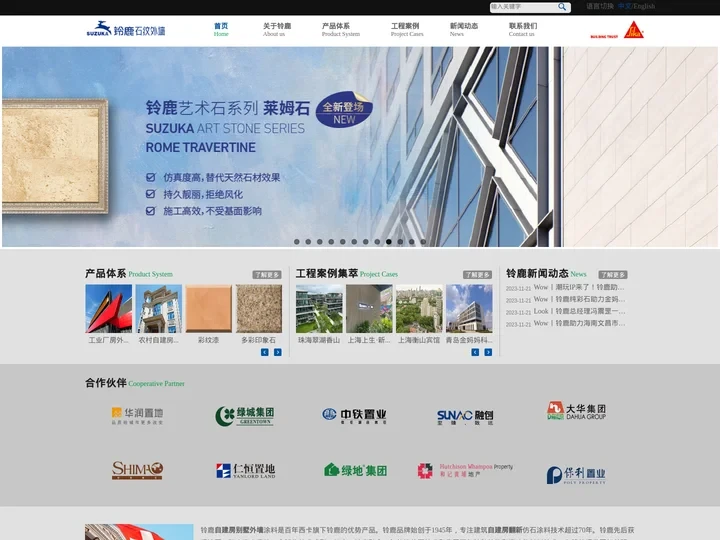The width and height of the screenshot is (720, 540).
Task: Click the 保利置业 Poly Property logo
Action: [x=576, y=475]
